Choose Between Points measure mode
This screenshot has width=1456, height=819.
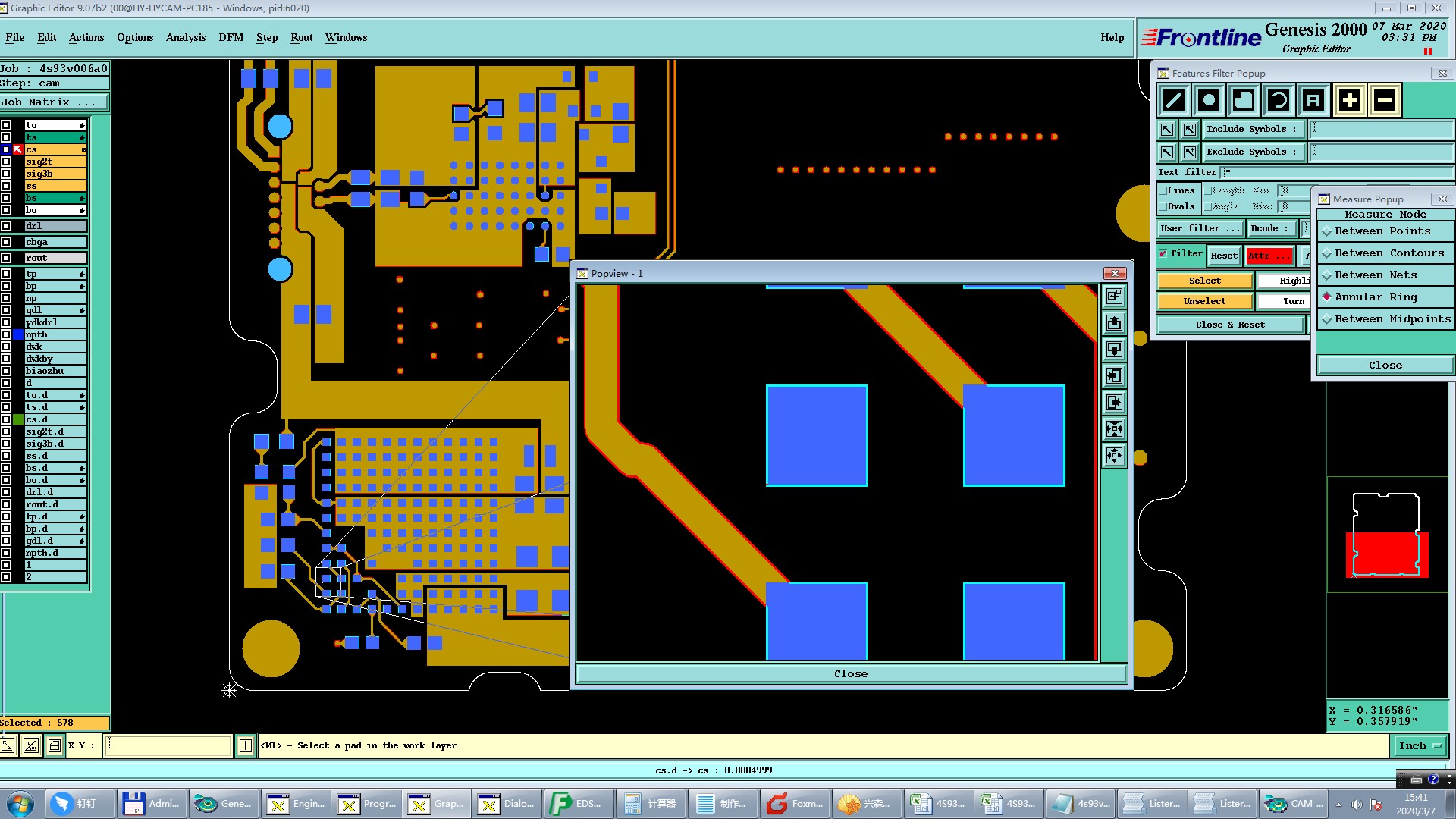pyautogui.click(x=1382, y=231)
